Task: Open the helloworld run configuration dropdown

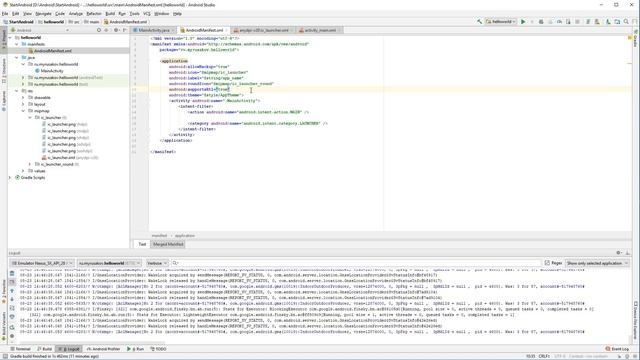Action: (501, 22)
